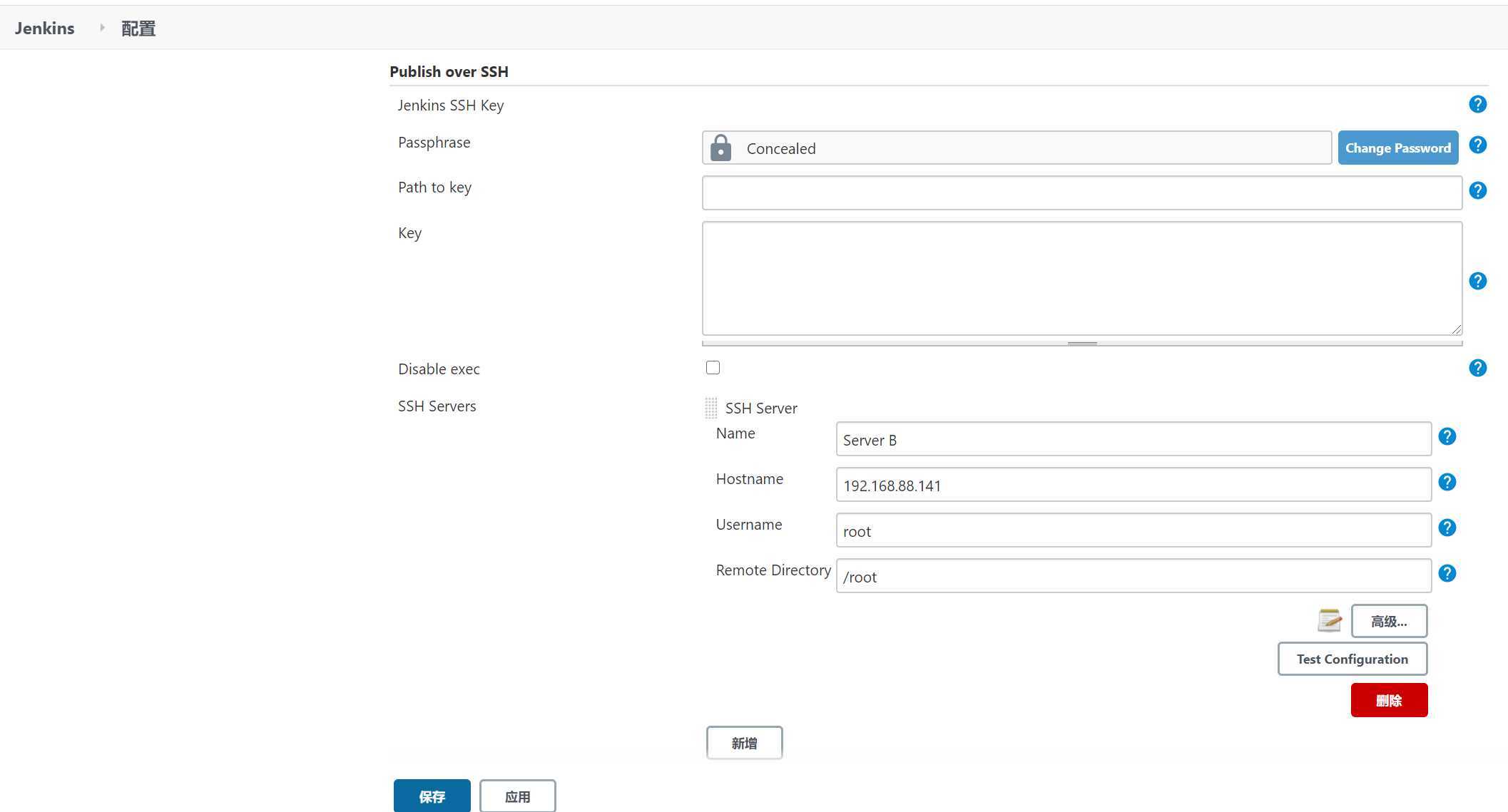Enable the Disable exec checkbox

[713, 368]
